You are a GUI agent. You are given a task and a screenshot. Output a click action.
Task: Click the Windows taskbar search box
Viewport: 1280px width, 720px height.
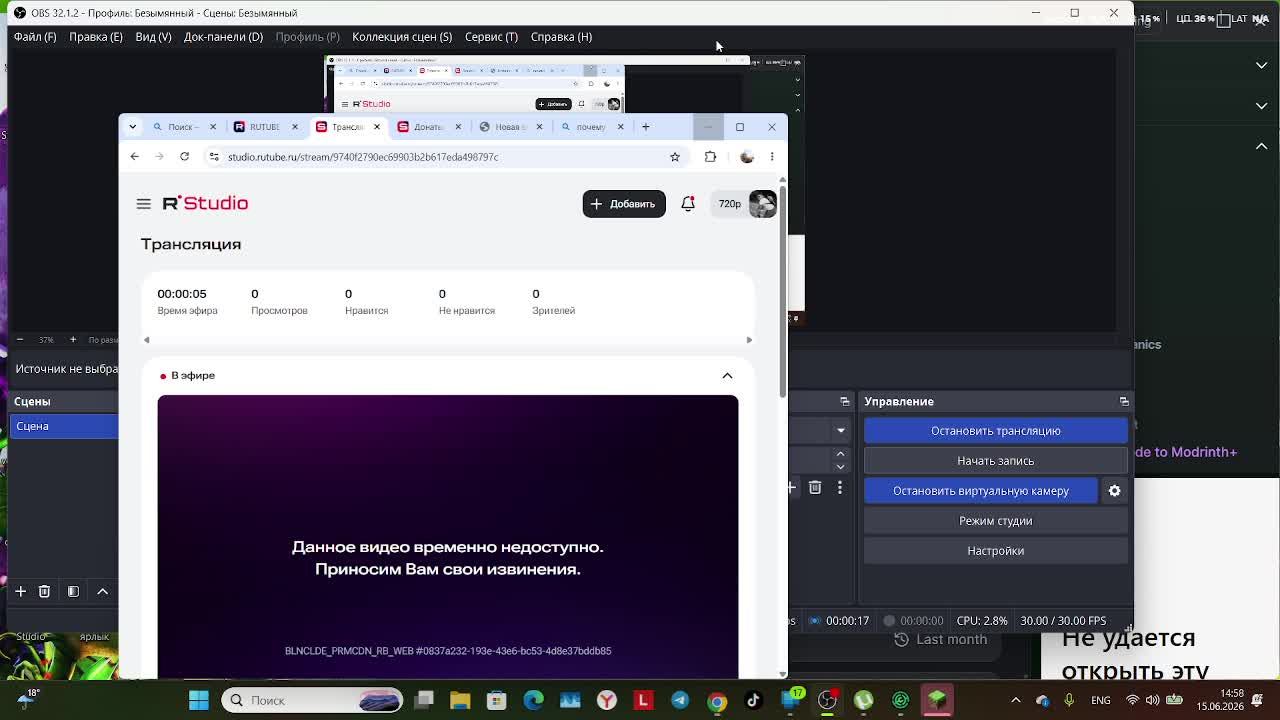coord(312,700)
